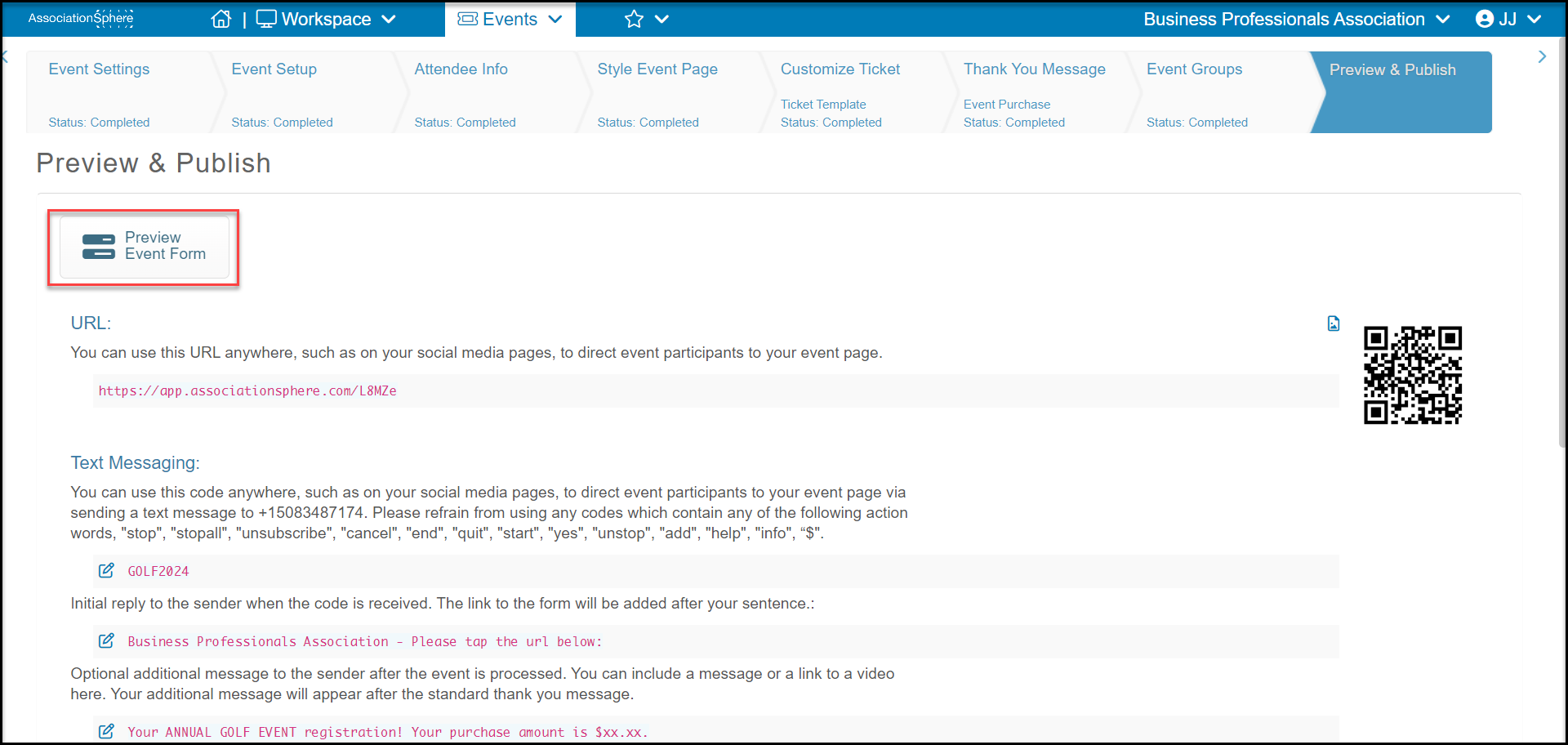Viewport: 1568px width, 745px height.
Task: Click the 'Please tap the url below' message
Action: coord(365,641)
